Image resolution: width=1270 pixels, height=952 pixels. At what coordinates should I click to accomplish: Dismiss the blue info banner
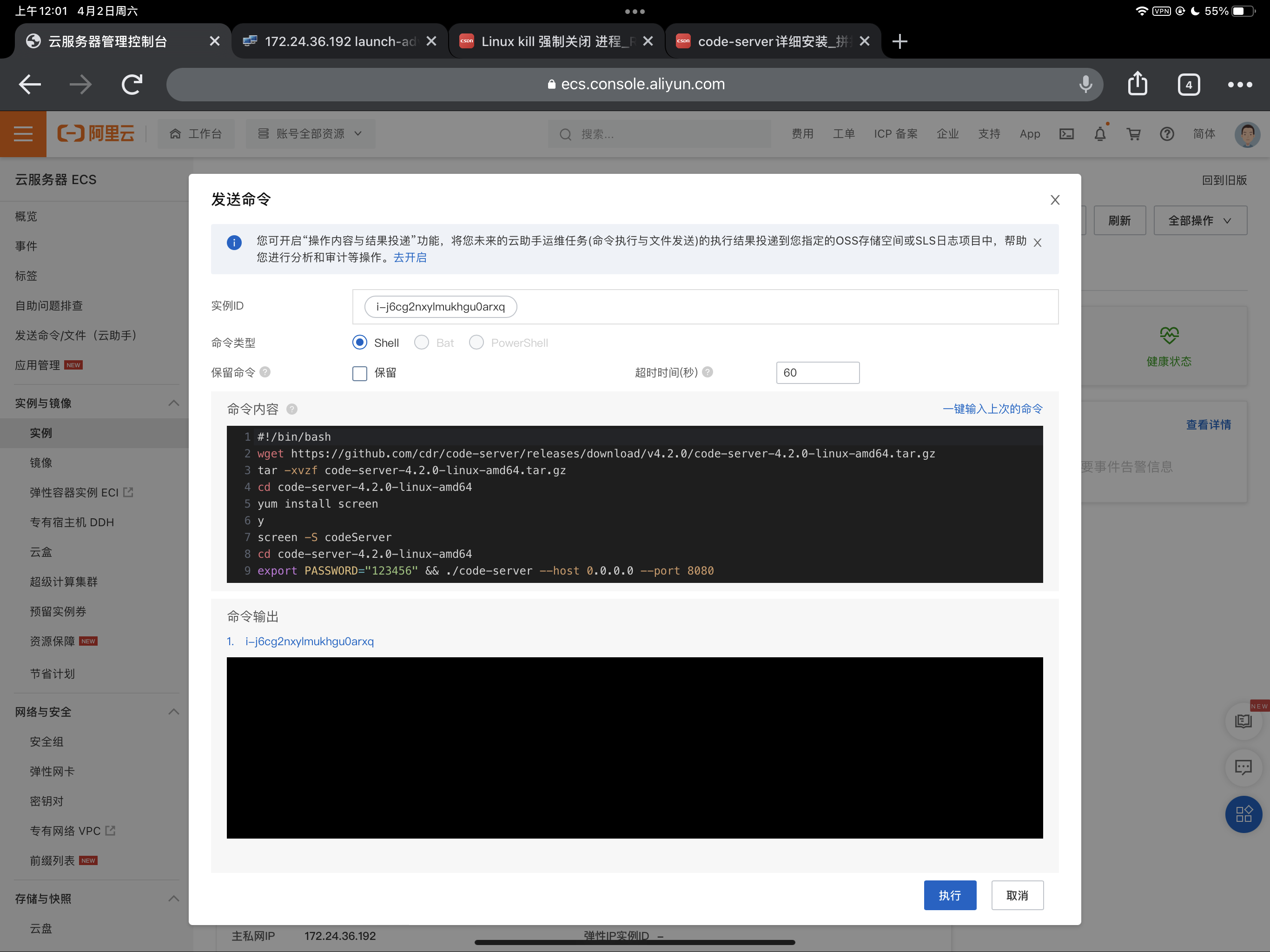(x=1038, y=242)
